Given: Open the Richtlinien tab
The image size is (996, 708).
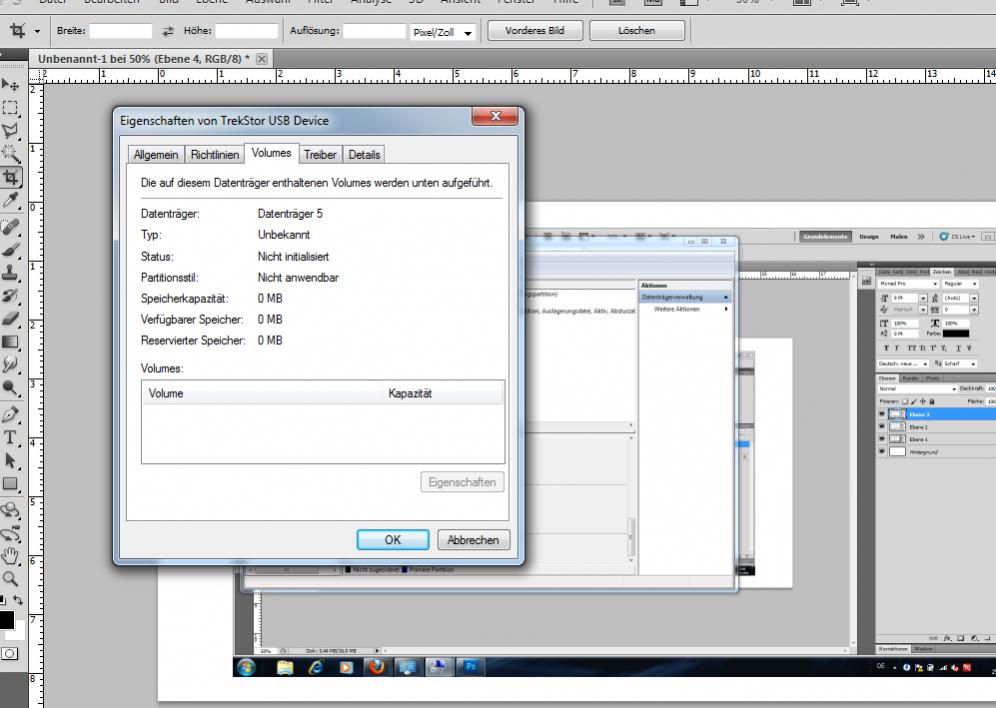Looking at the screenshot, I should click(215, 155).
